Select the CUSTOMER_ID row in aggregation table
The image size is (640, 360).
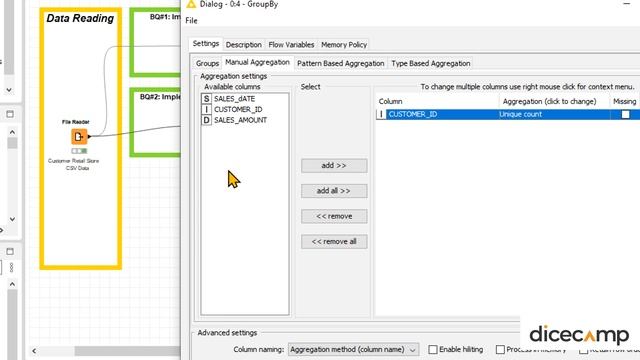(508, 114)
